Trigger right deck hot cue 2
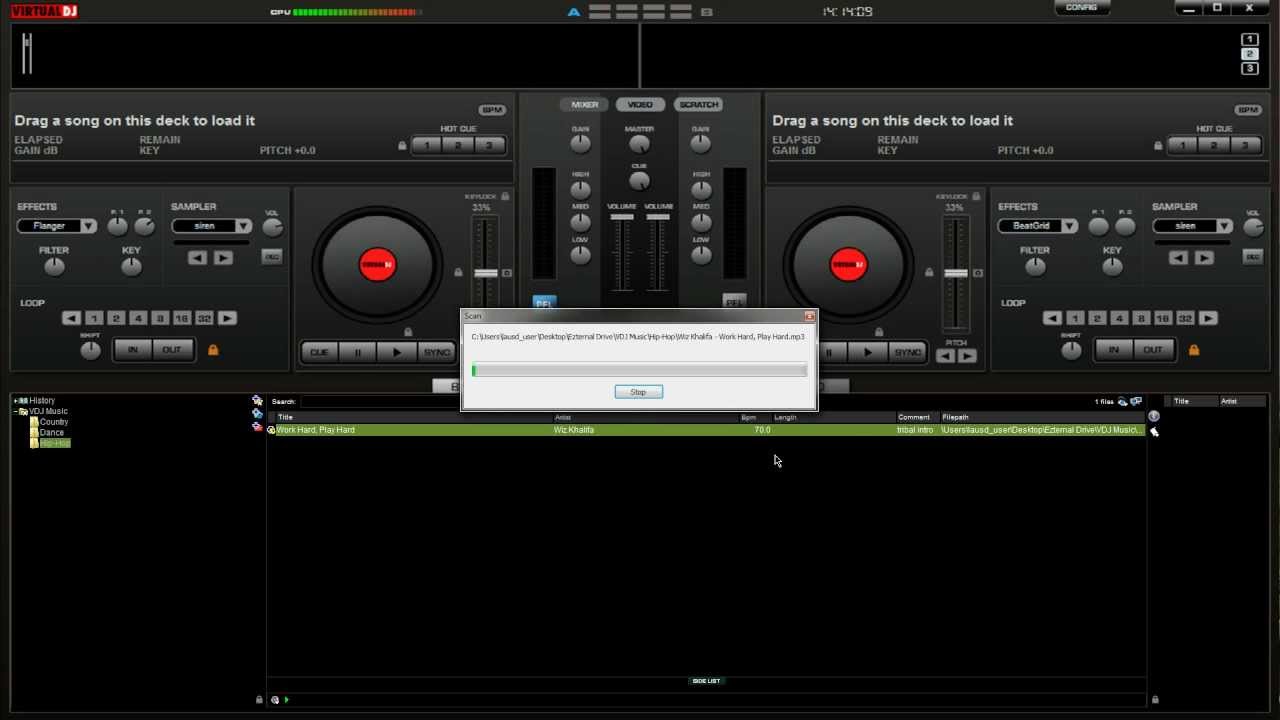This screenshot has width=1280, height=720. 1214,146
